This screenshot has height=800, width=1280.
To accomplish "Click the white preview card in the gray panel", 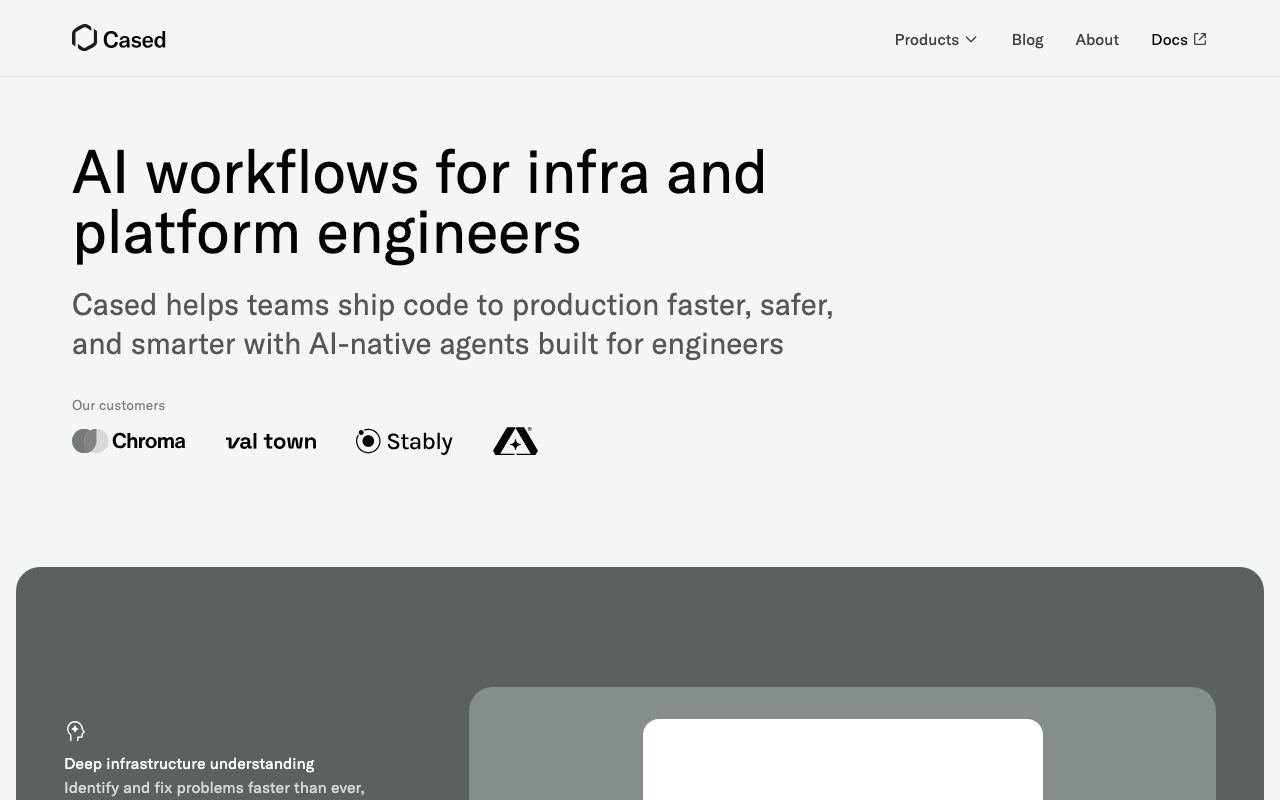I will click(x=843, y=759).
